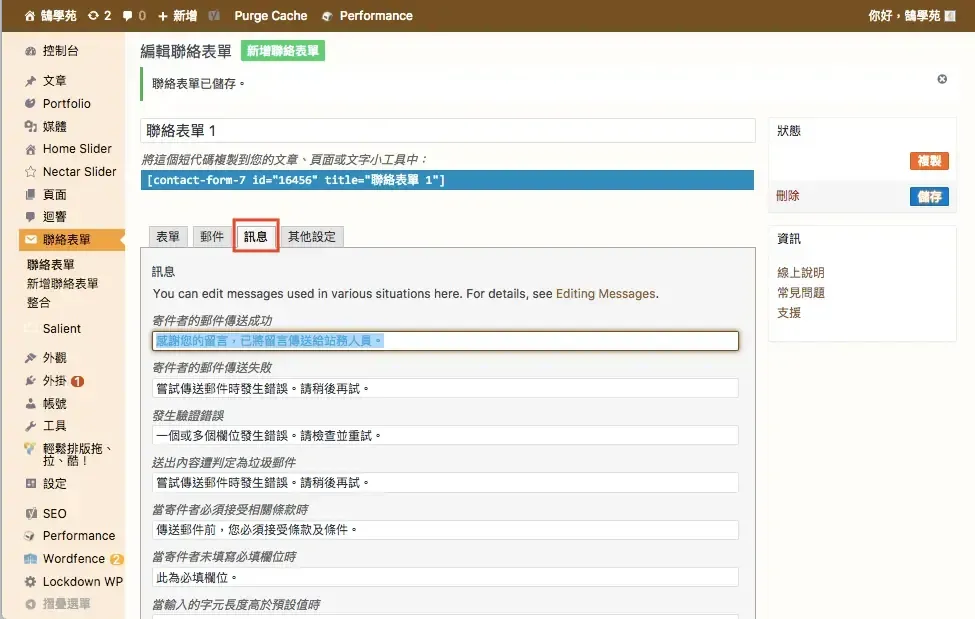975x619 pixels.
Task: Click the 設定 settings icon
Action: click(x=30, y=483)
